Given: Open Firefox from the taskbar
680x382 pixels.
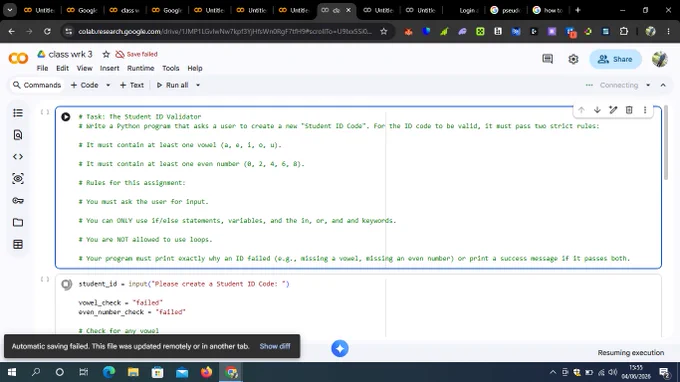Looking at the screenshot, I should point(206,372).
